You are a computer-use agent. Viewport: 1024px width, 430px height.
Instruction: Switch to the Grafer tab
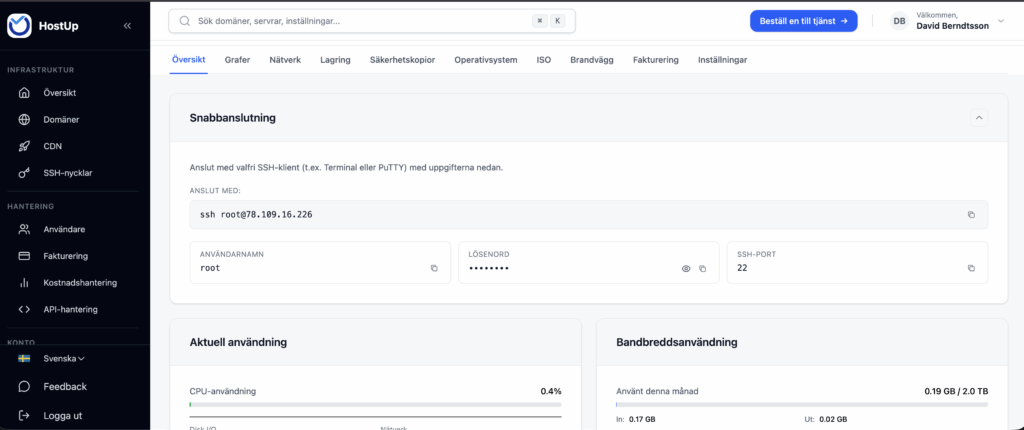237,60
